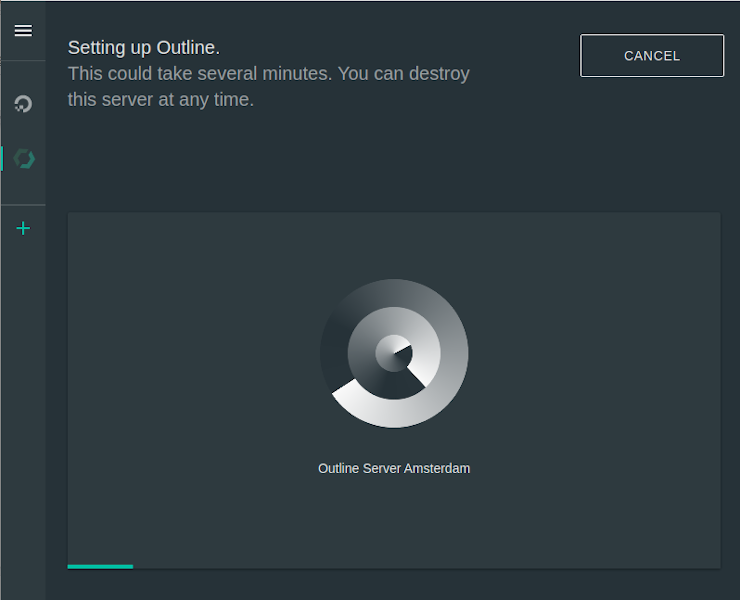Click the center dot of loading spinner
The image size is (740, 600).
(x=394, y=354)
